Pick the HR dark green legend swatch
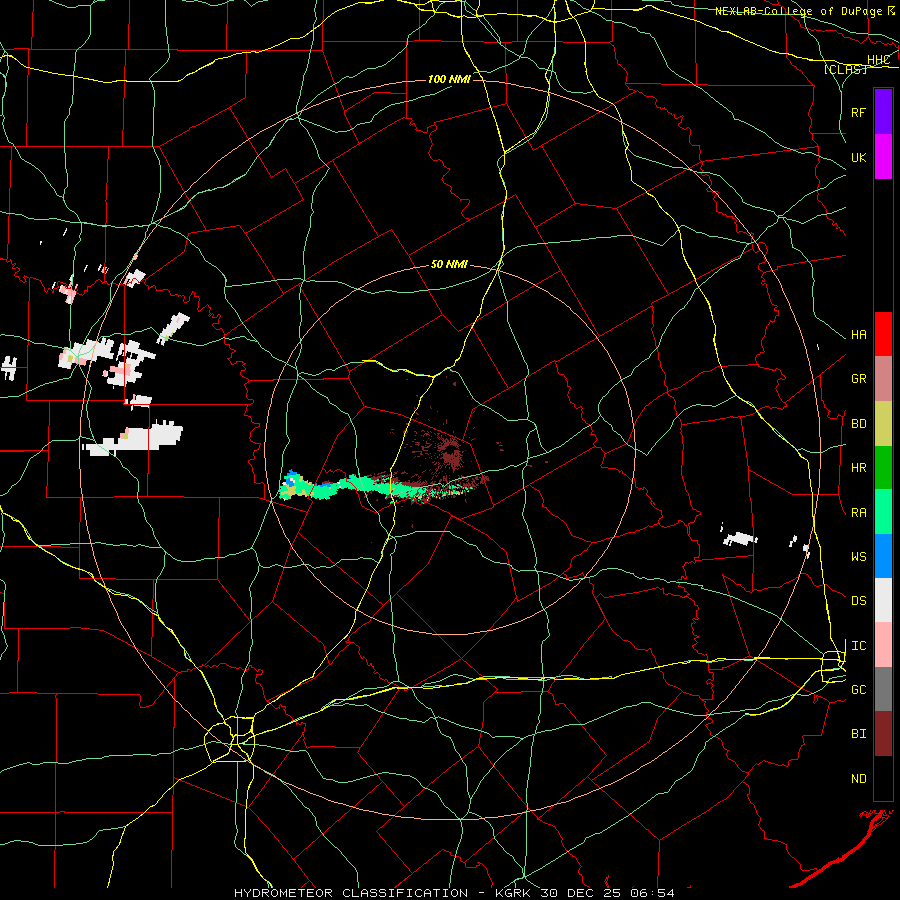 click(883, 467)
